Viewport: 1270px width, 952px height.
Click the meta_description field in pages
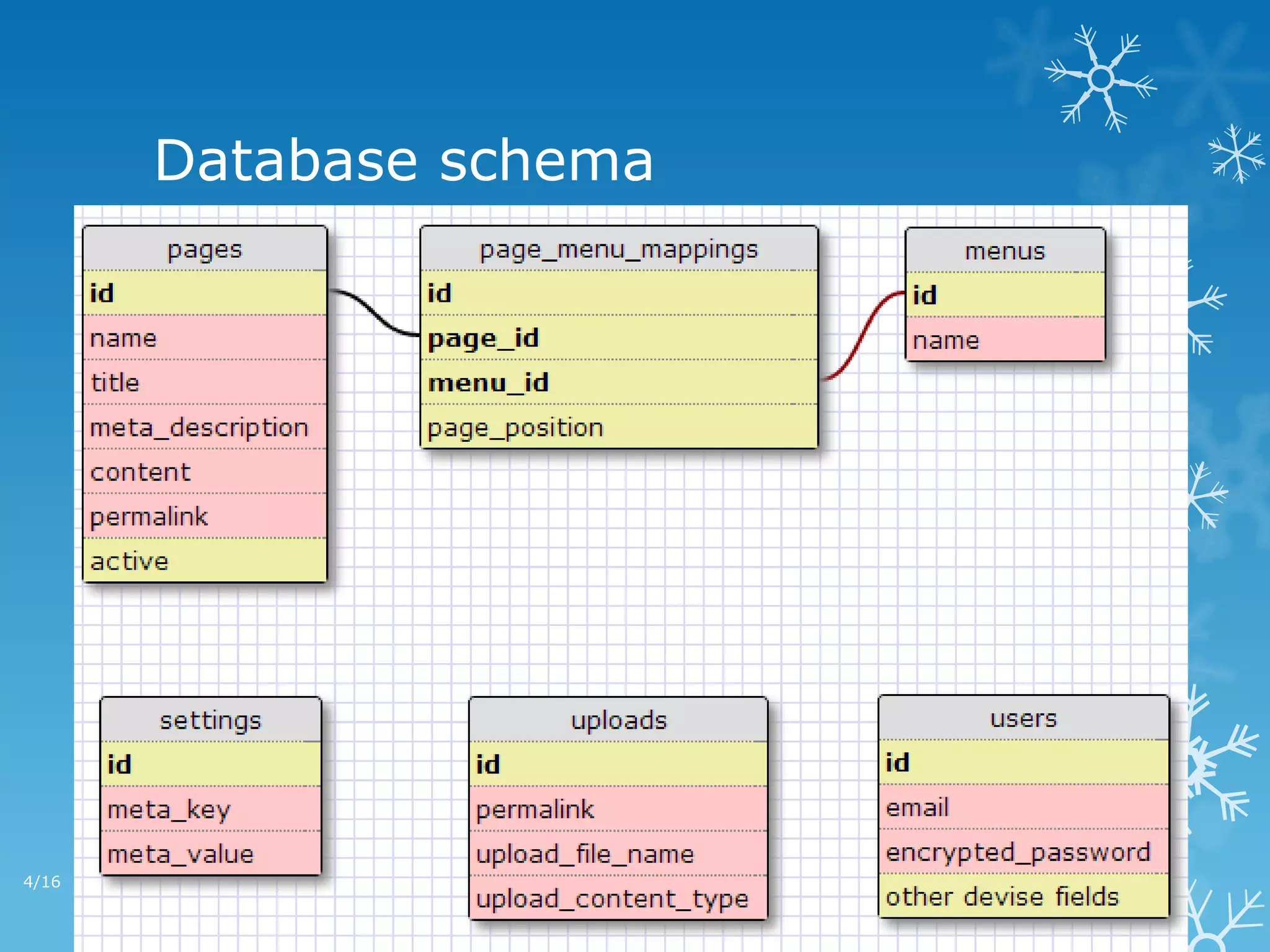(199, 428)
